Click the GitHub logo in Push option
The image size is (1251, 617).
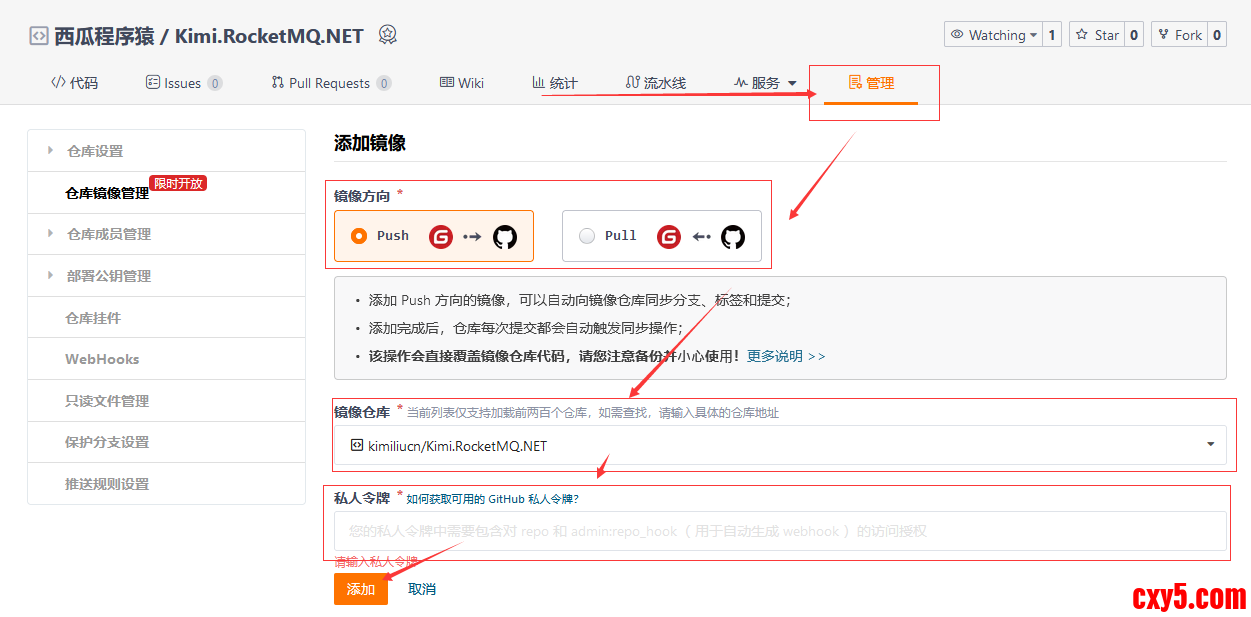tap(505, 237)
